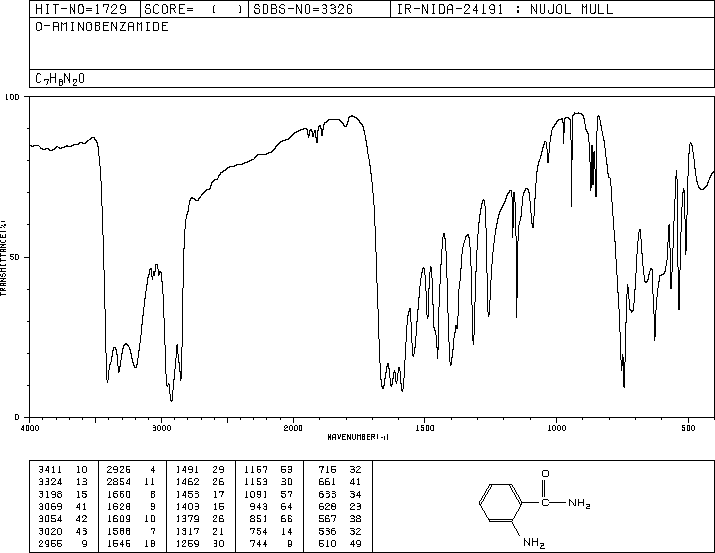Click the 50 transmittance axis label
Viewport: 715px width, 553px height.
point(15,257)
